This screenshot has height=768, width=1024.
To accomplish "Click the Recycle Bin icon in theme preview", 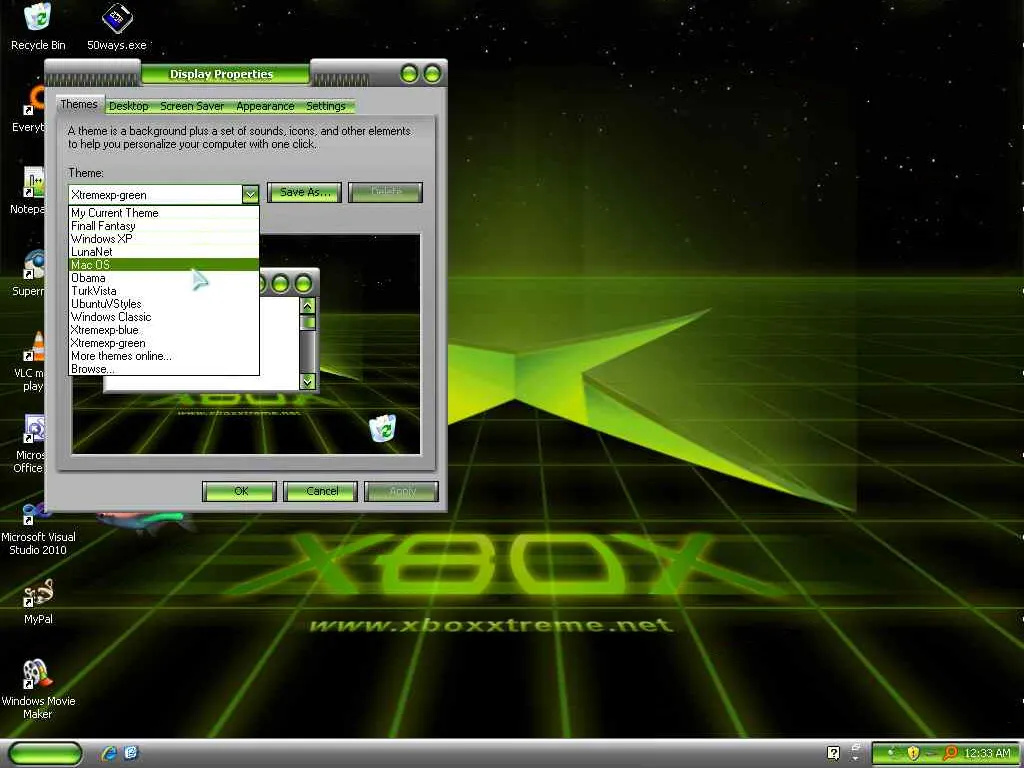I will pos(383,428).
